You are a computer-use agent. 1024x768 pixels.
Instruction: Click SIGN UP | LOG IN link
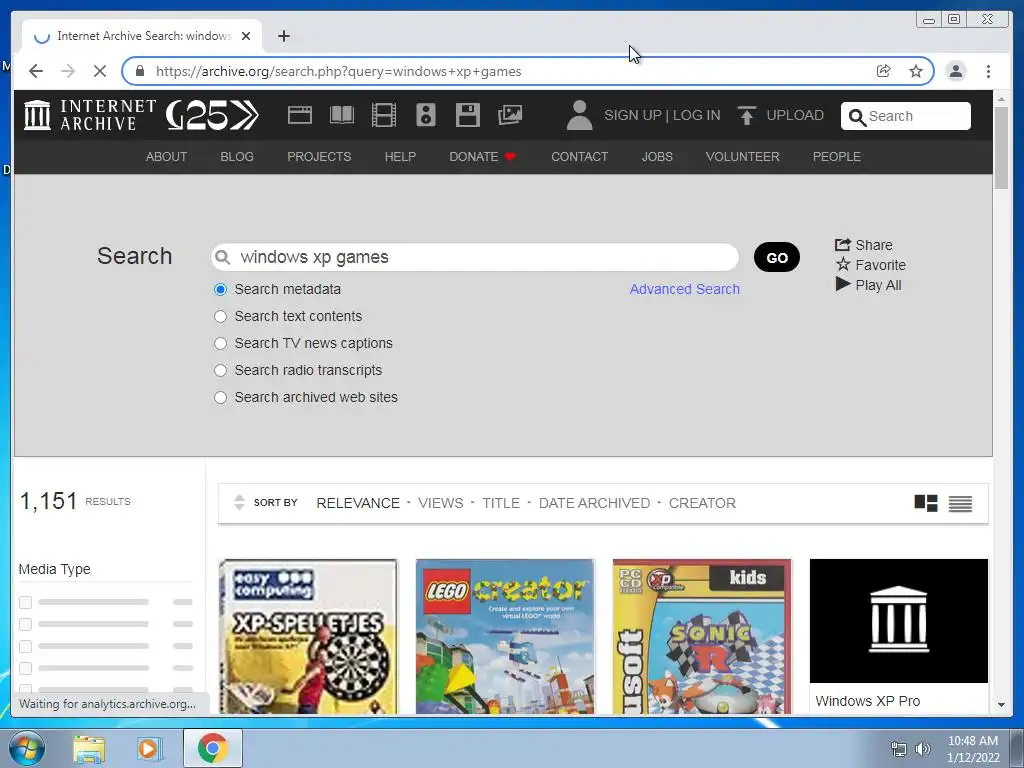coord(662,116)
